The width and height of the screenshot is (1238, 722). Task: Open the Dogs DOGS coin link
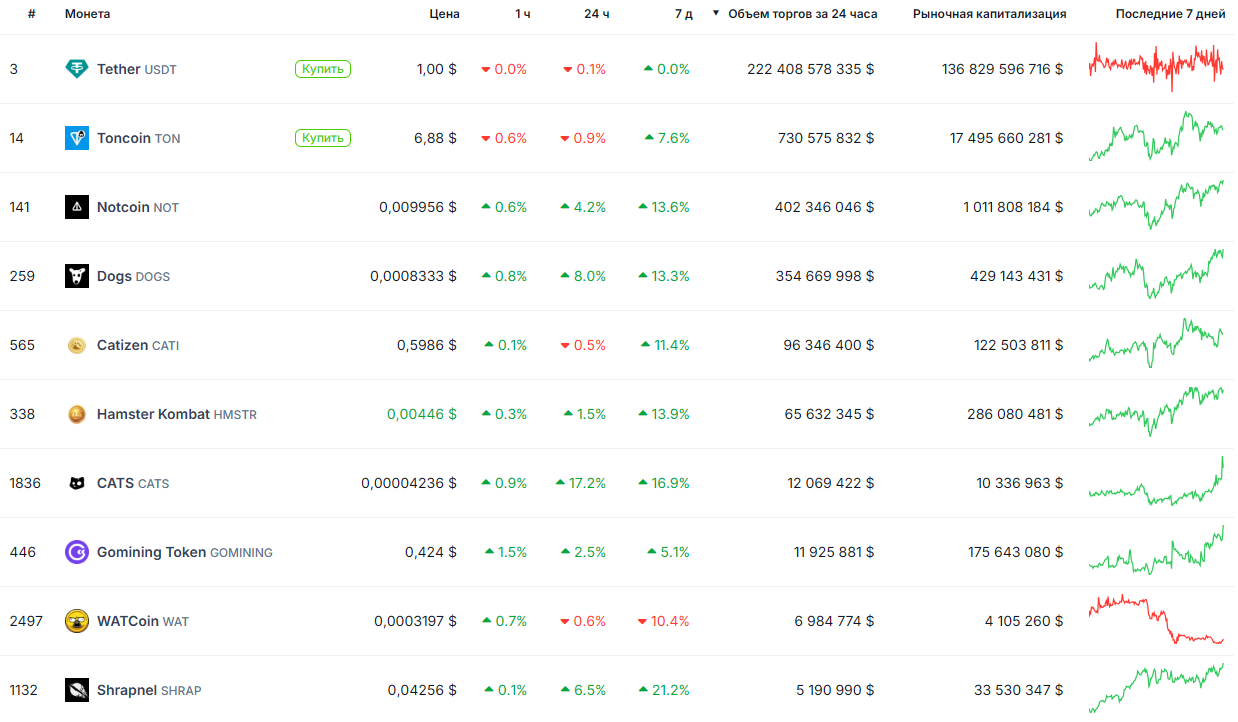click(x=133, y=276)
